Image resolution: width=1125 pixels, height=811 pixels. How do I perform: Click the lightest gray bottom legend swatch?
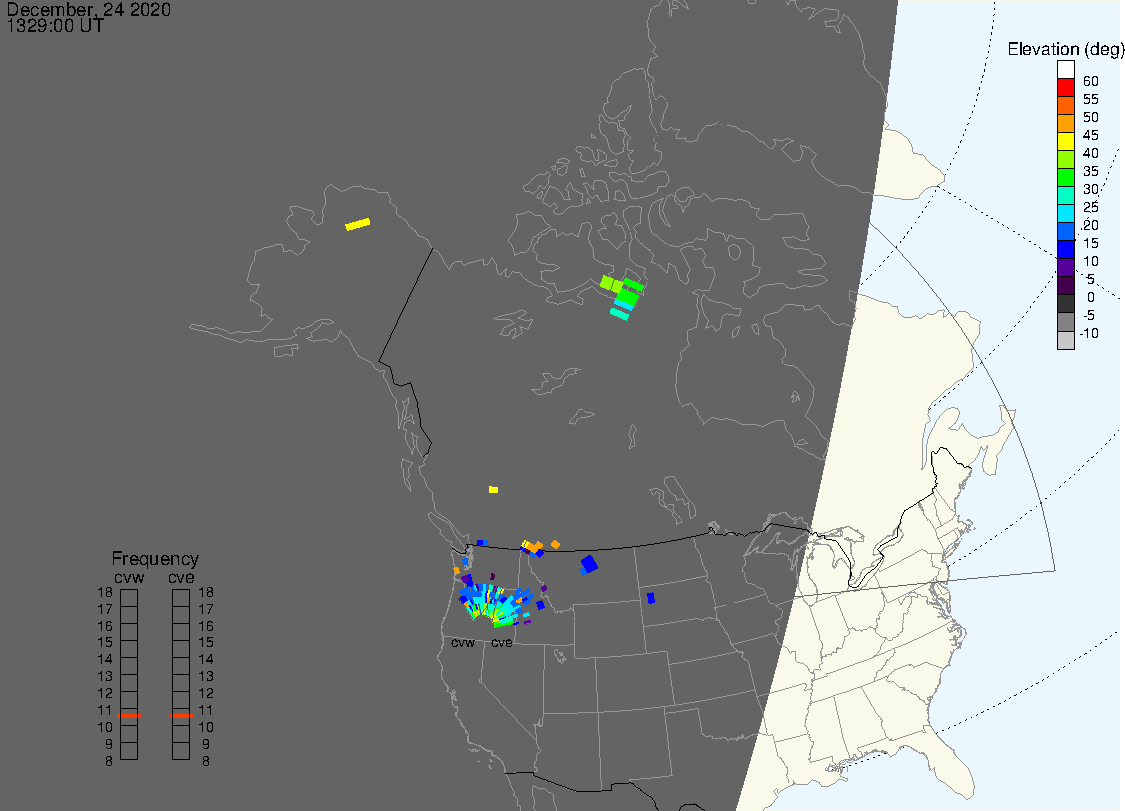click(1065, 340)
